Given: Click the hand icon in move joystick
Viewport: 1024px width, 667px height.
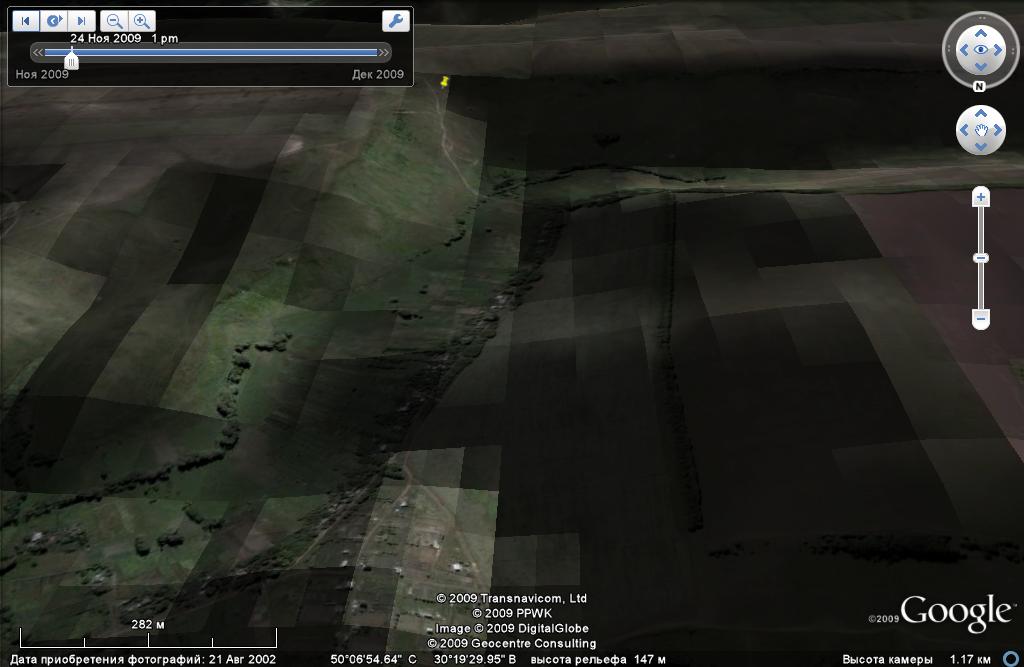Looking at the screenshot, I should coord(980,130).
